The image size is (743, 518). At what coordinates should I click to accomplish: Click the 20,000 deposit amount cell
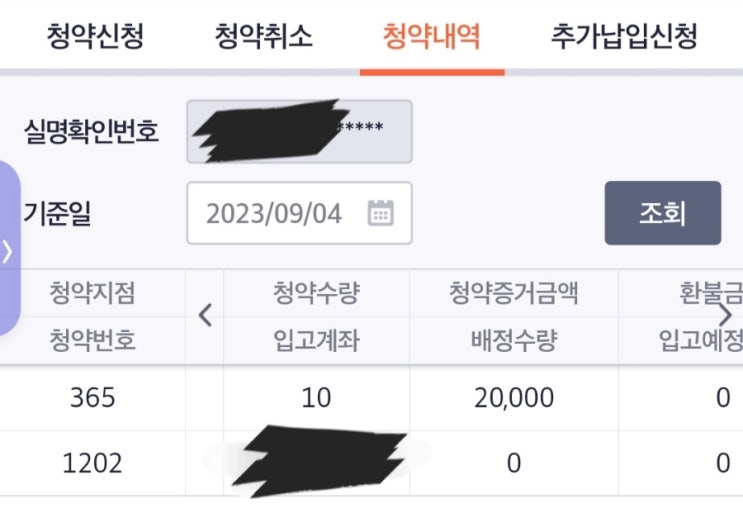(512, 398)
